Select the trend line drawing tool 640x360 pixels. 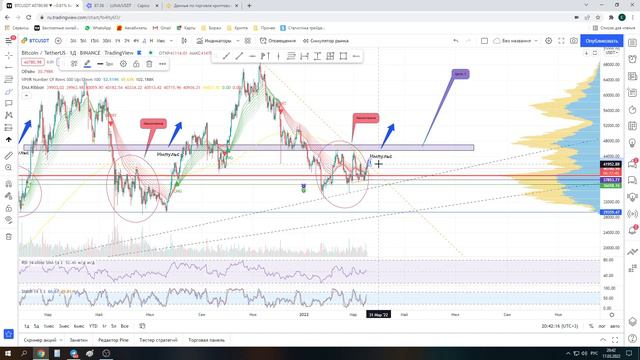click(9, 67)
